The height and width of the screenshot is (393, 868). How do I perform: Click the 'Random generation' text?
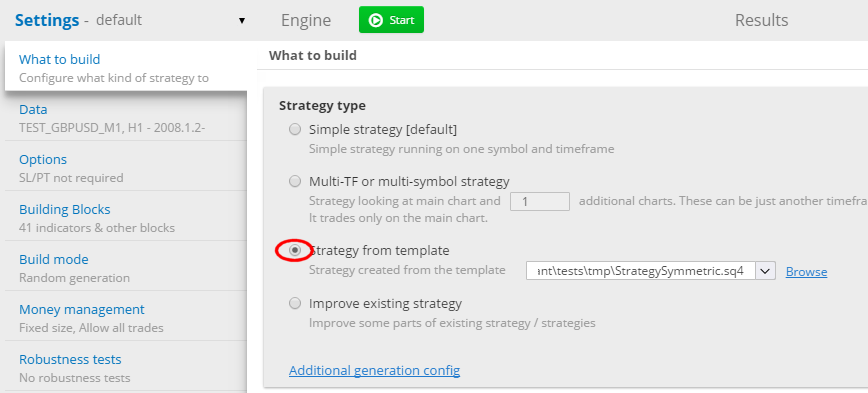(x=74, y=278)
